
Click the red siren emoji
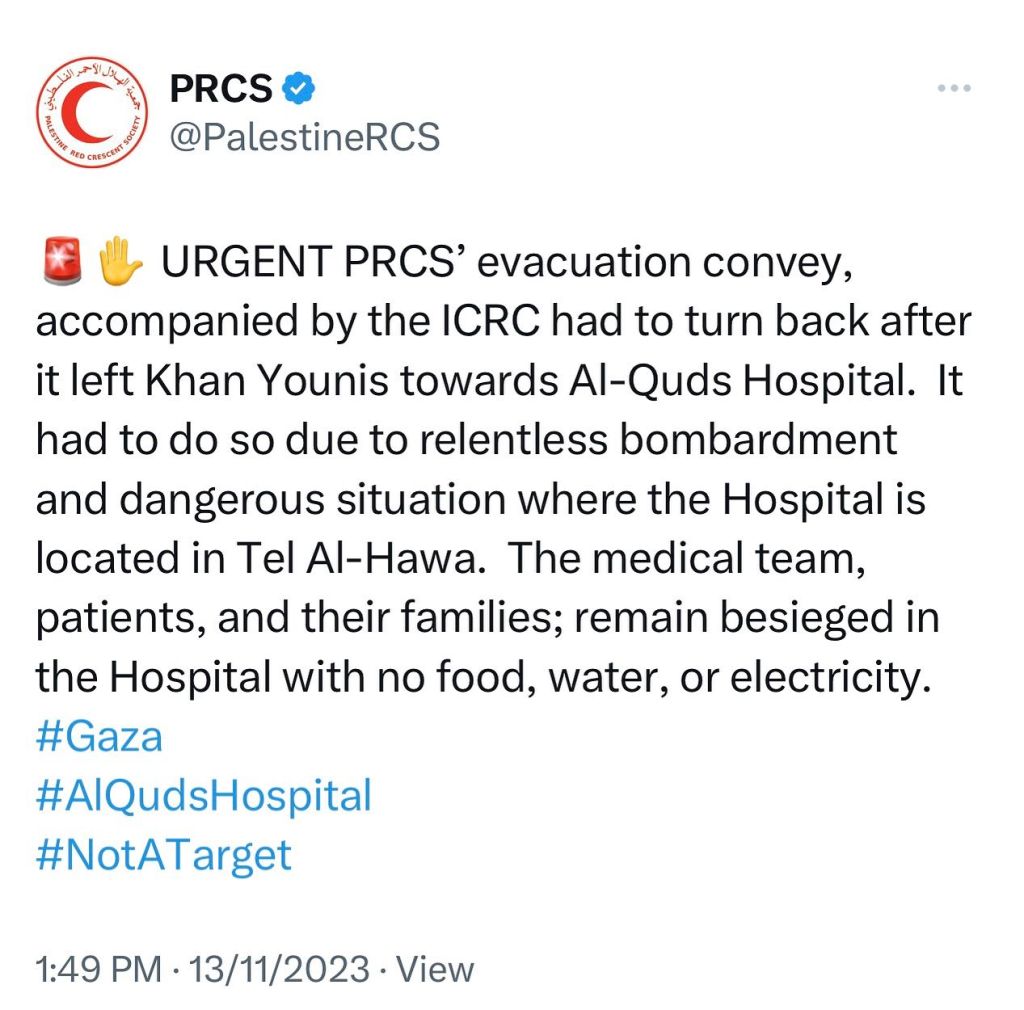tap(62, 261)
